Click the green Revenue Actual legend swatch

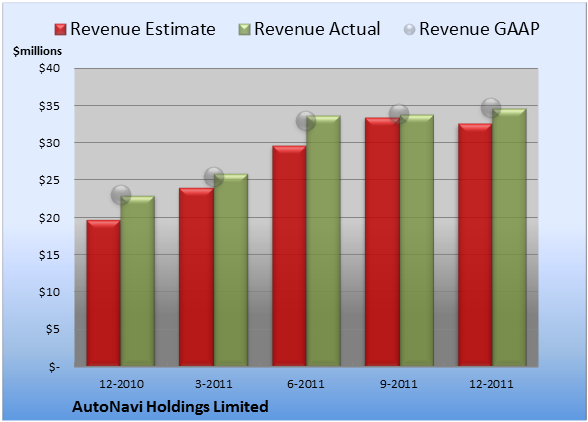(244, 30)
